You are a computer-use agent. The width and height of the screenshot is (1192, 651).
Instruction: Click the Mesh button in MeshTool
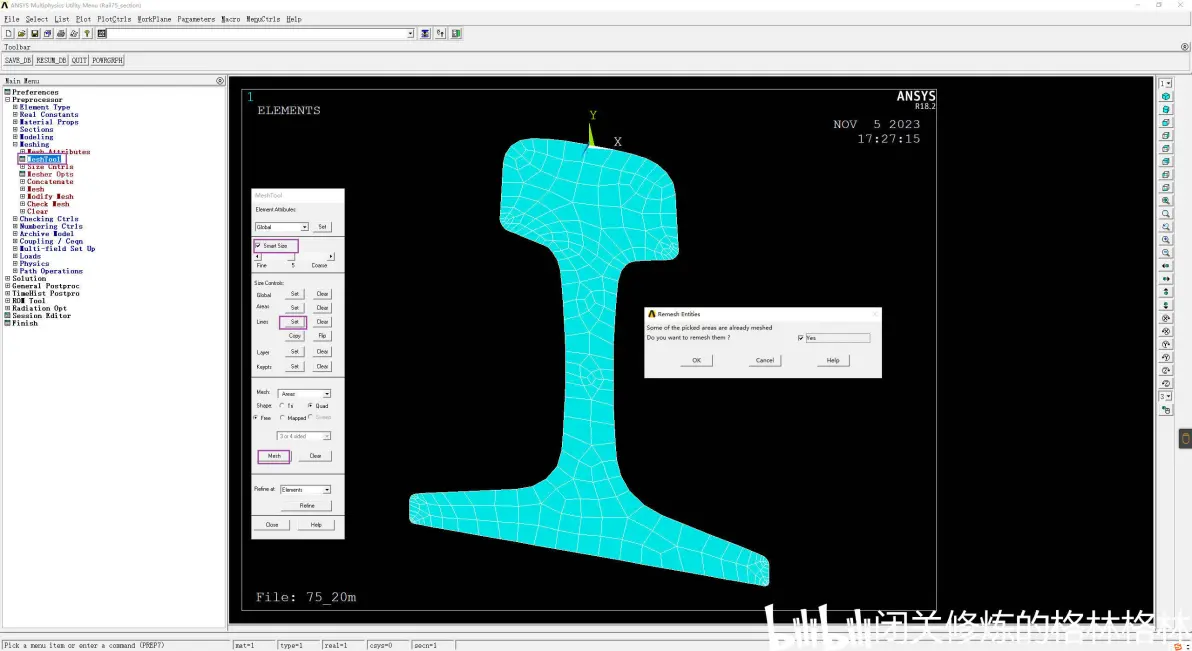coord(274,456)
